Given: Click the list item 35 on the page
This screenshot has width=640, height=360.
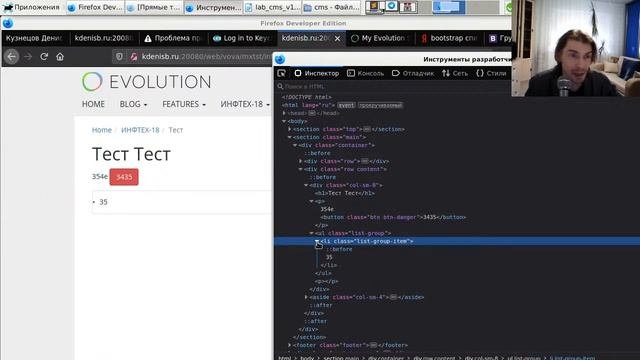Looking at the screenshot, I should pos(182,202).
